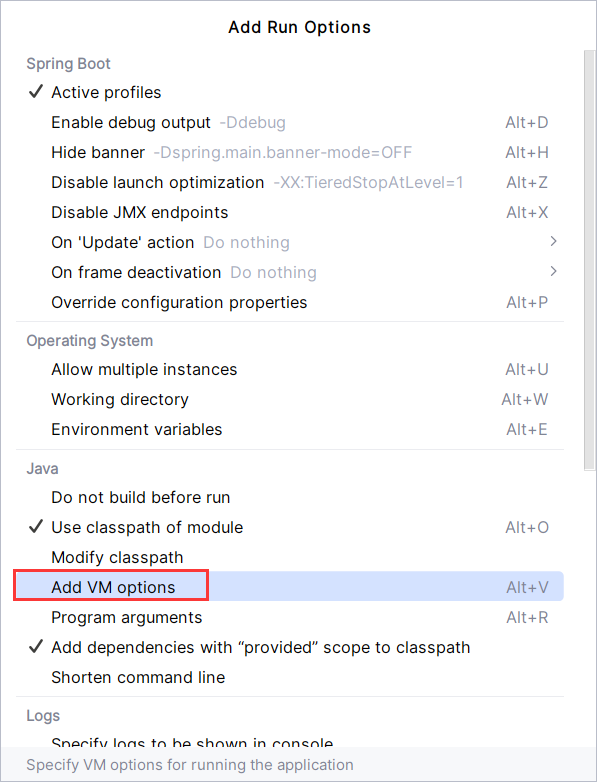This screenshot has width=597, height=782.
Task: Click the vertical scrollbar of the options list
Action: [x=590, y=260]
